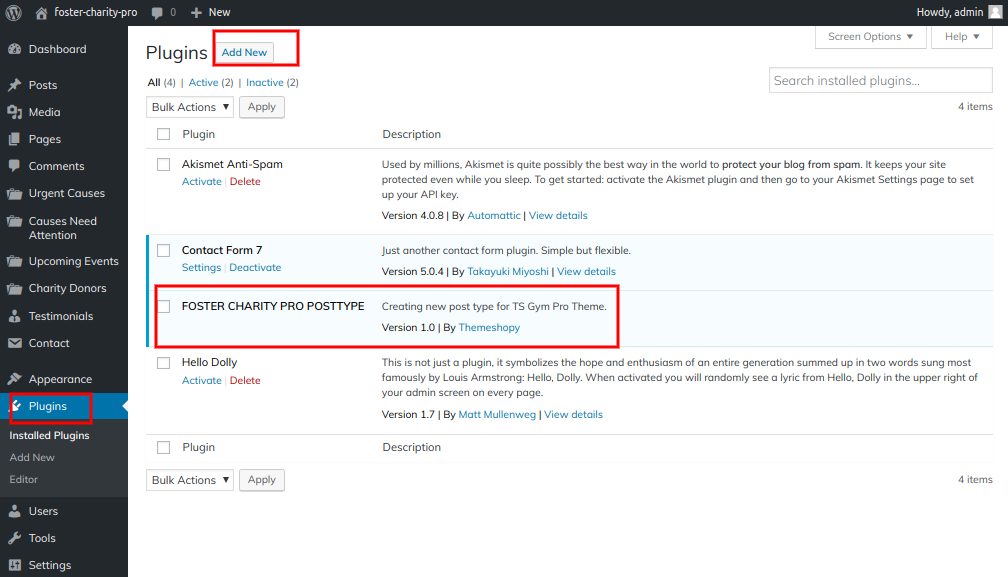Expand the Help dropdown
Viewport: 1008px width, 577px height.
[962, 37]
